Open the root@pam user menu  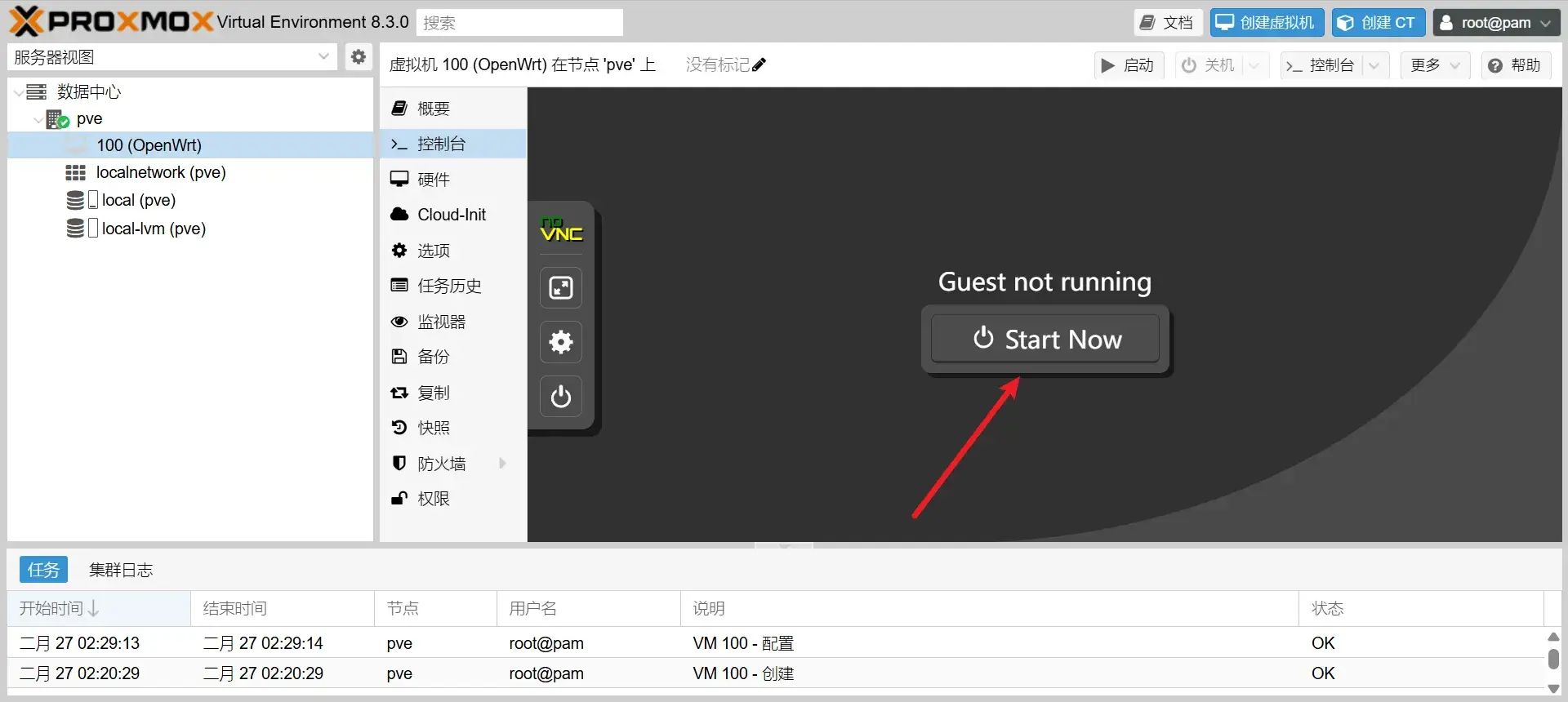[x=1496, y=23]
